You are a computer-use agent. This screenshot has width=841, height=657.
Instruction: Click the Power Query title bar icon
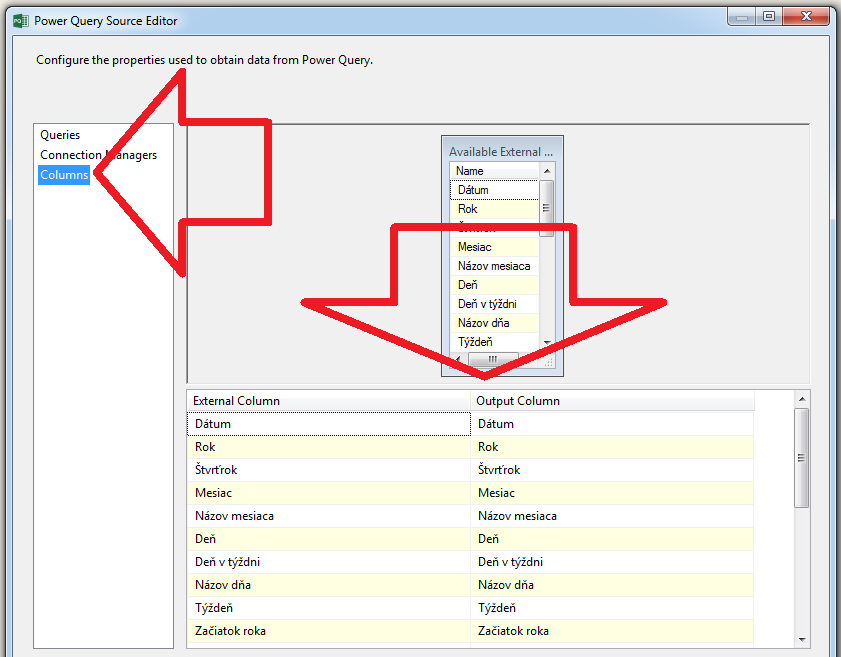[20, 21]
